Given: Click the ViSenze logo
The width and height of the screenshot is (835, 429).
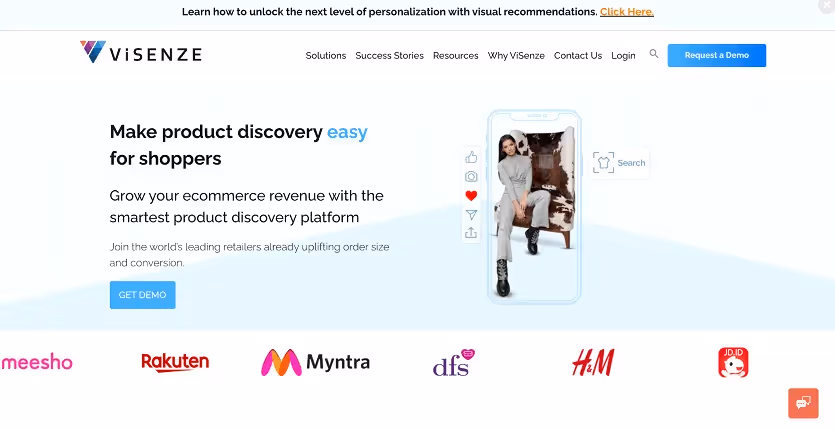Looking at the screenshot, I should pyautogui.click(x=141, y=52).
